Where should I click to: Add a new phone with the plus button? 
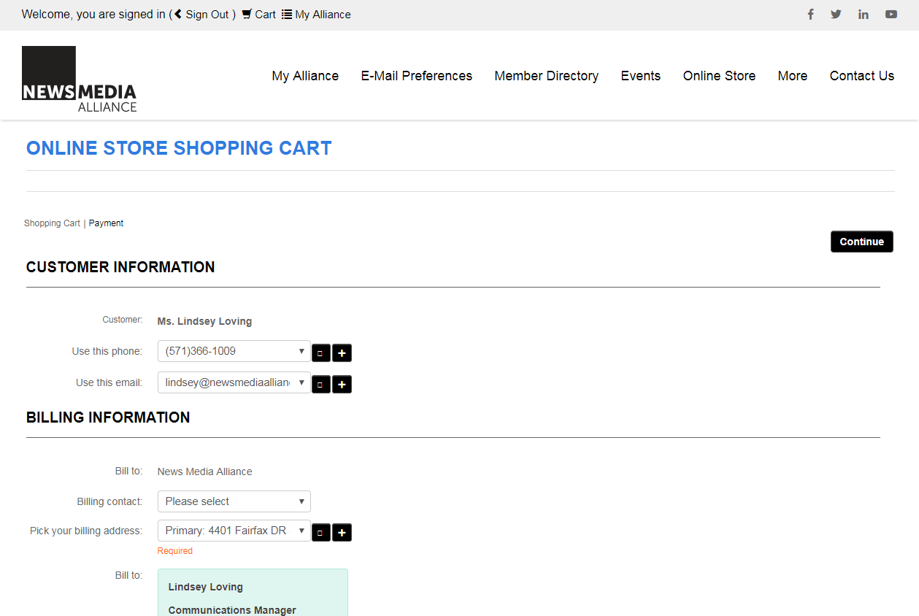click(342, 353)
